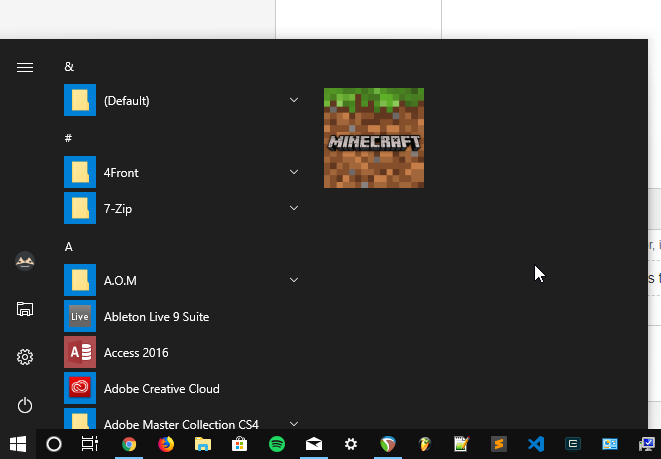Viewport: 661px width, 459px height.
Task: Select the 'Adobe Master Collection CS4' label
Action: click(x=181, y=424)
